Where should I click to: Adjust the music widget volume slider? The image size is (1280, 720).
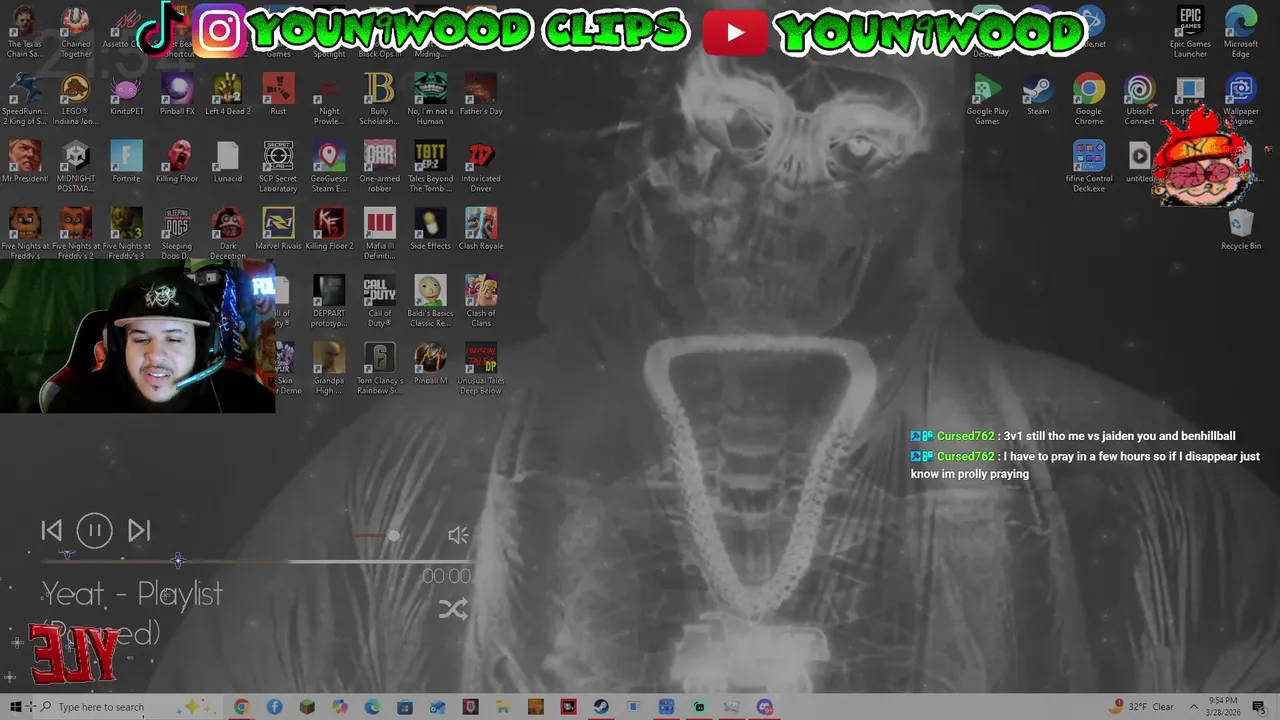pyautogui.click(x=393, y=536)
